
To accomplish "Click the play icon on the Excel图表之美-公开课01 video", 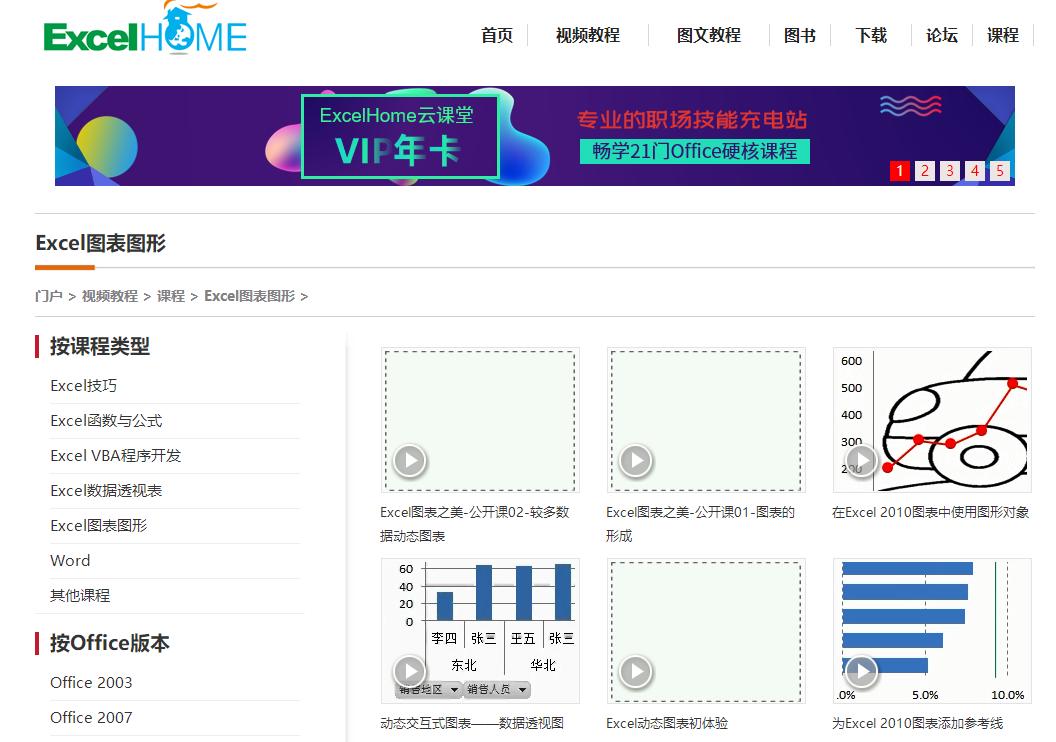I will pyautogui.click(x=634, y=461).
